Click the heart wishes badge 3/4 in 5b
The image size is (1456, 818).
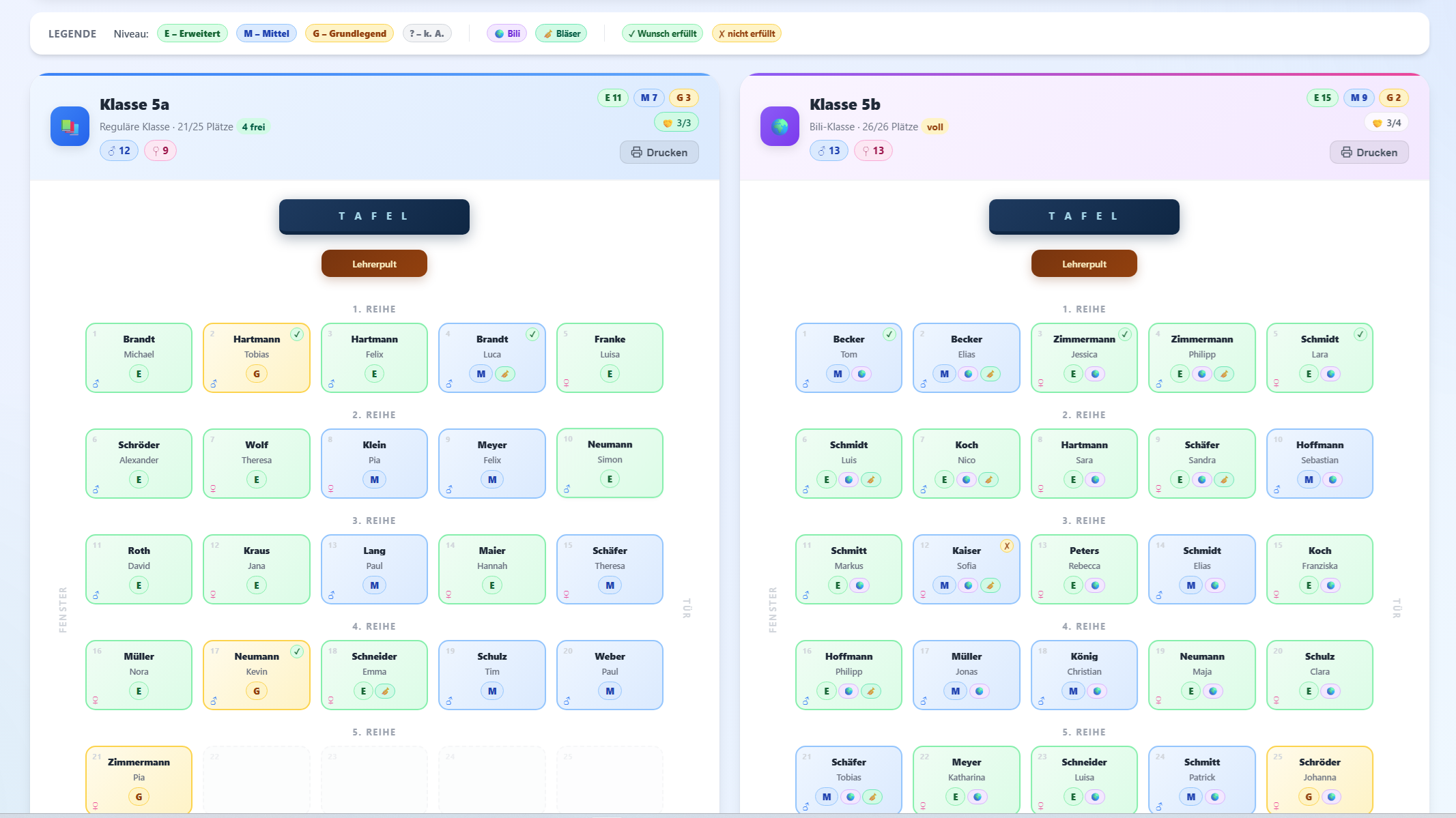[1386, 123]
